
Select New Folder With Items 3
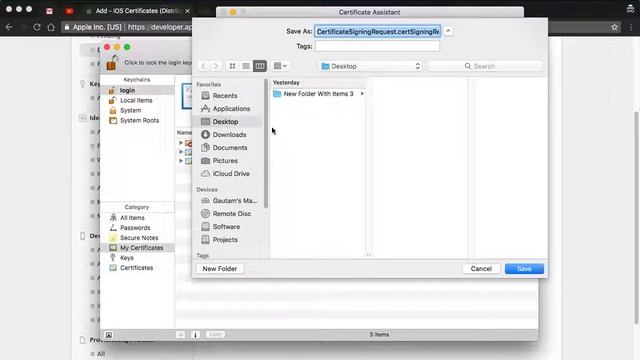[318, 94]
